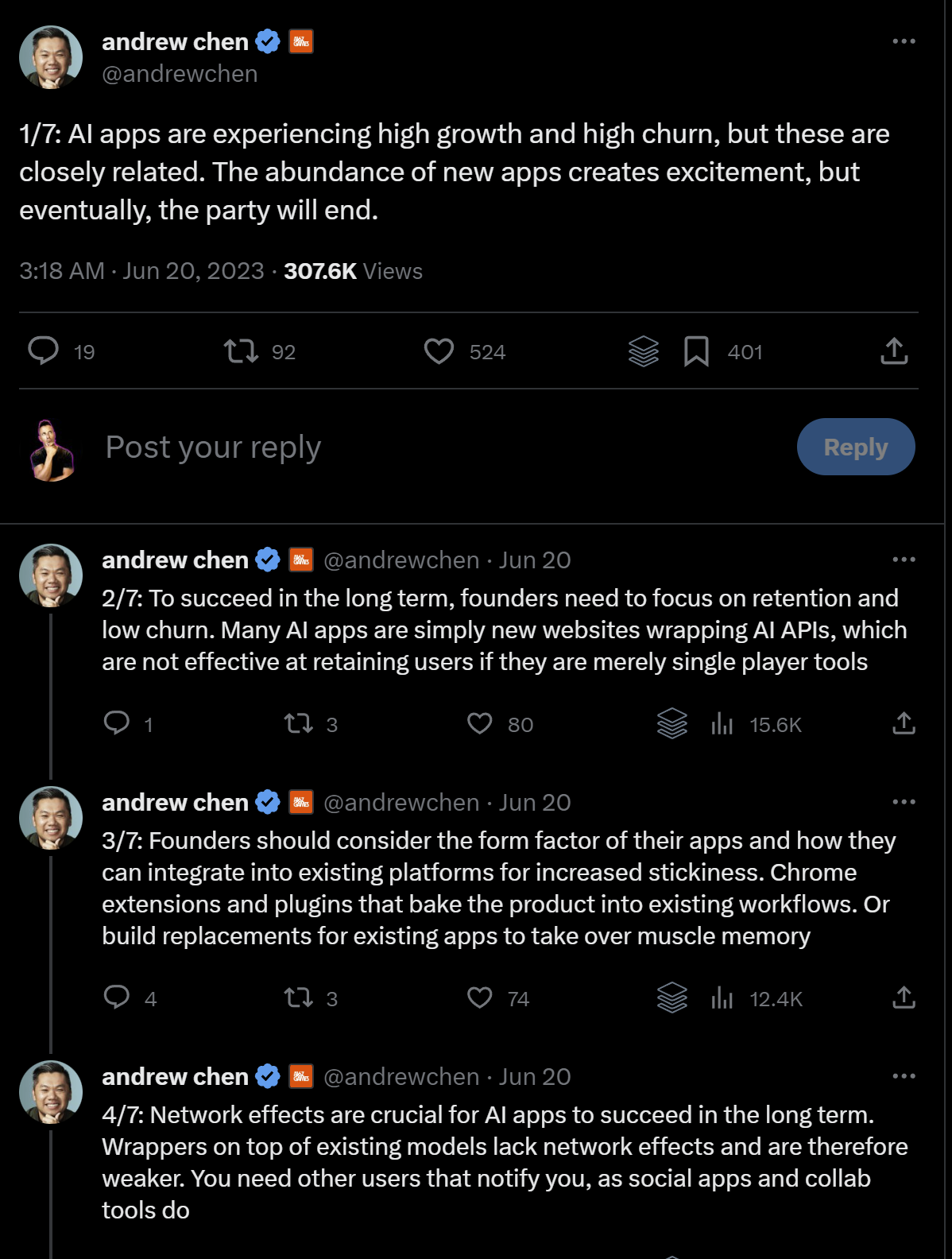Open replies on the main tweet
The width and height of the screenshot is (952, 1259).
44,351
